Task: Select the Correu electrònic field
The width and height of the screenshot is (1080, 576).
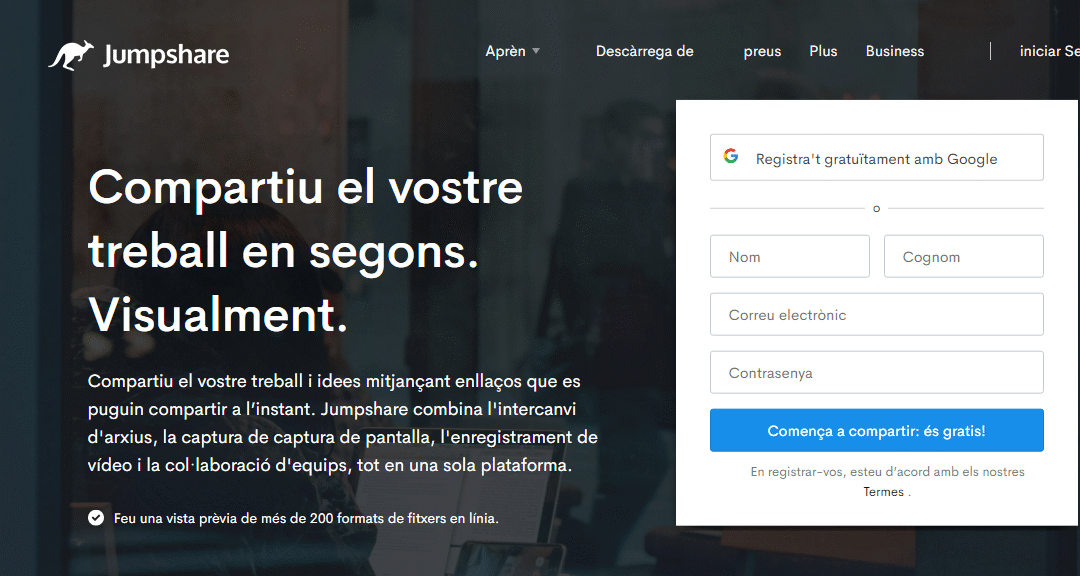Action: [x=877, y=314]
